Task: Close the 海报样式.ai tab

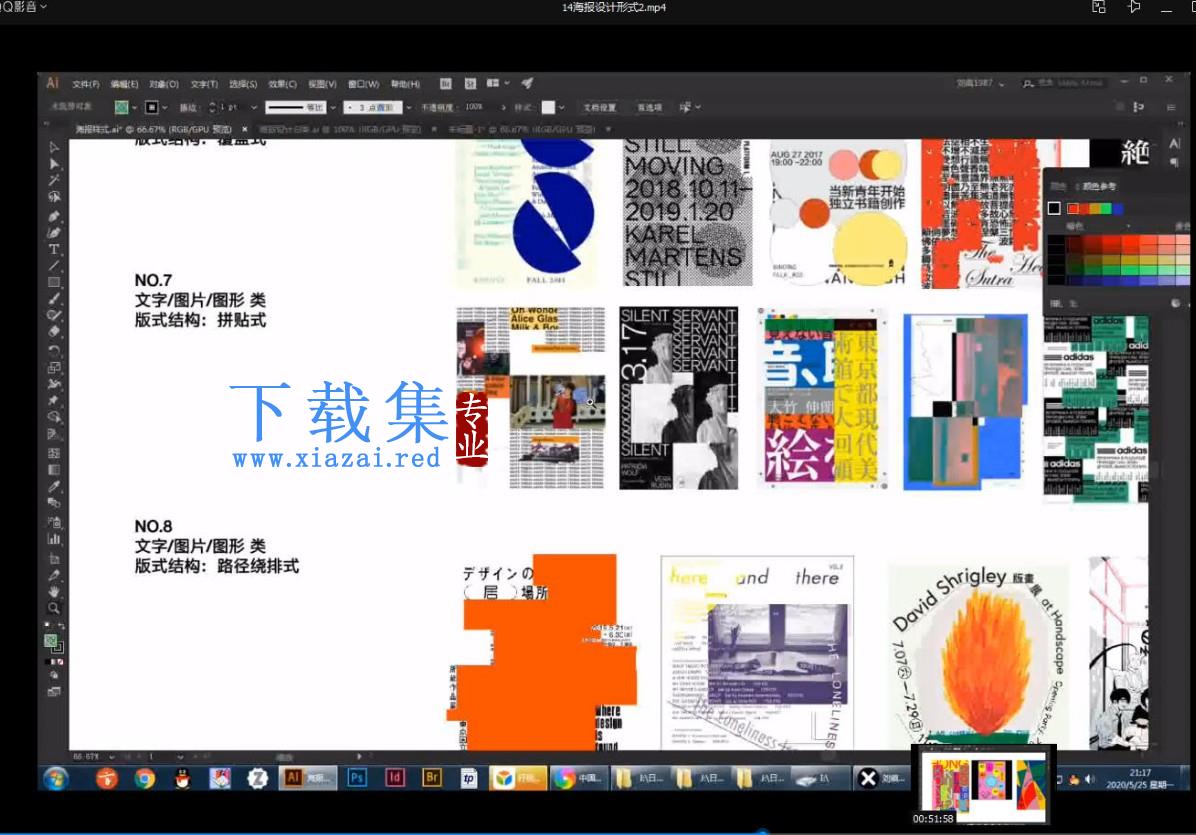Action: [245, 130]
